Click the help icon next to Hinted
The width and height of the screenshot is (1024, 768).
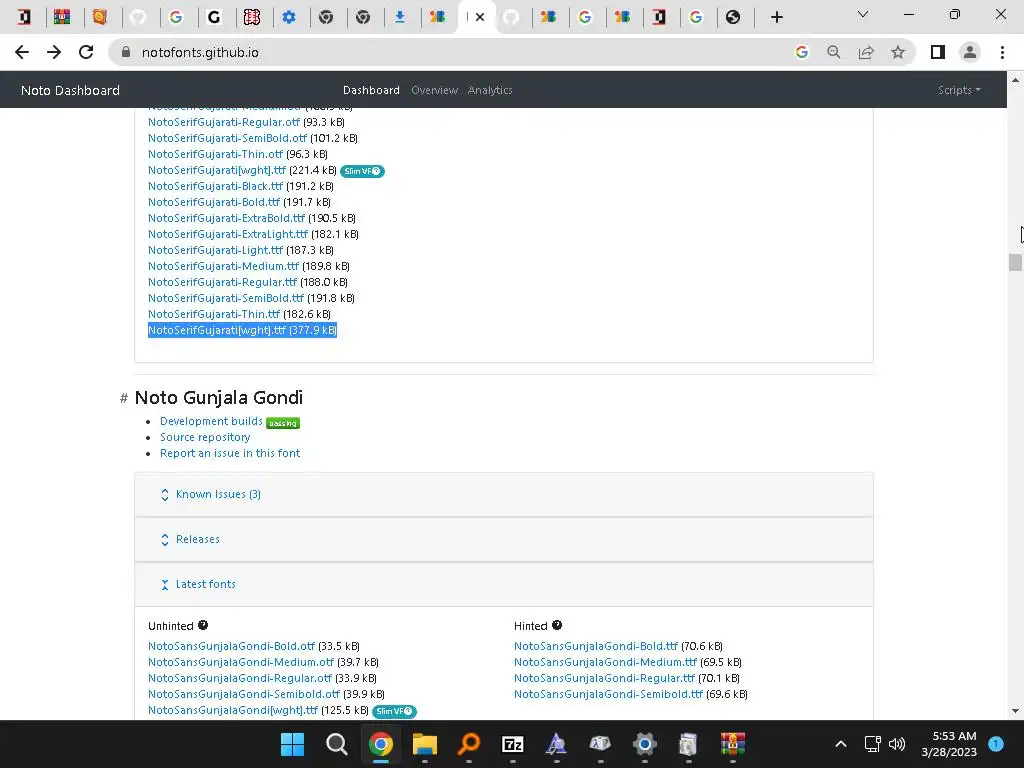pyautogui.click(x=556, y=625)
